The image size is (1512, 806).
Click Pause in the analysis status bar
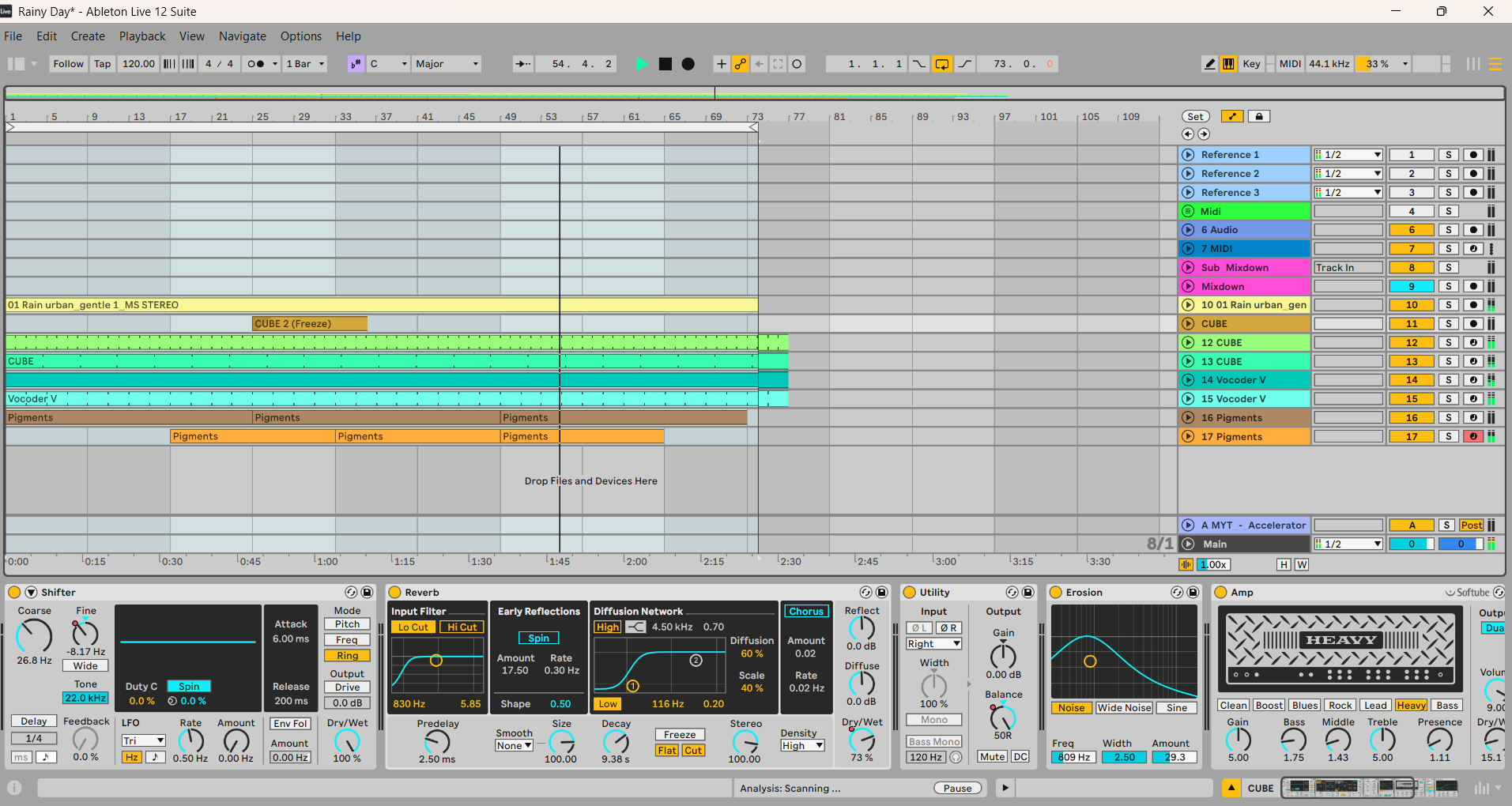coord(957,788)
